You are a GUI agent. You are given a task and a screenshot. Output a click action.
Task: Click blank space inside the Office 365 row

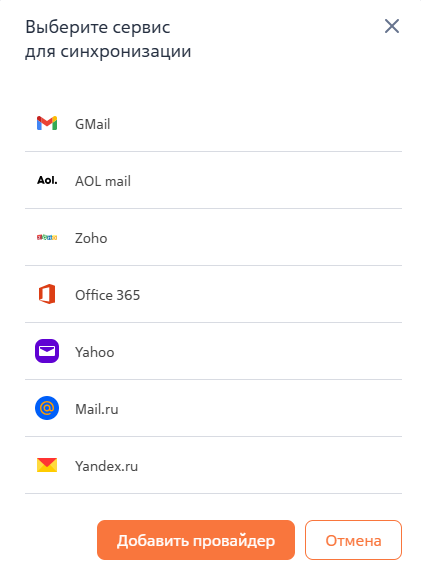(271, 294)
